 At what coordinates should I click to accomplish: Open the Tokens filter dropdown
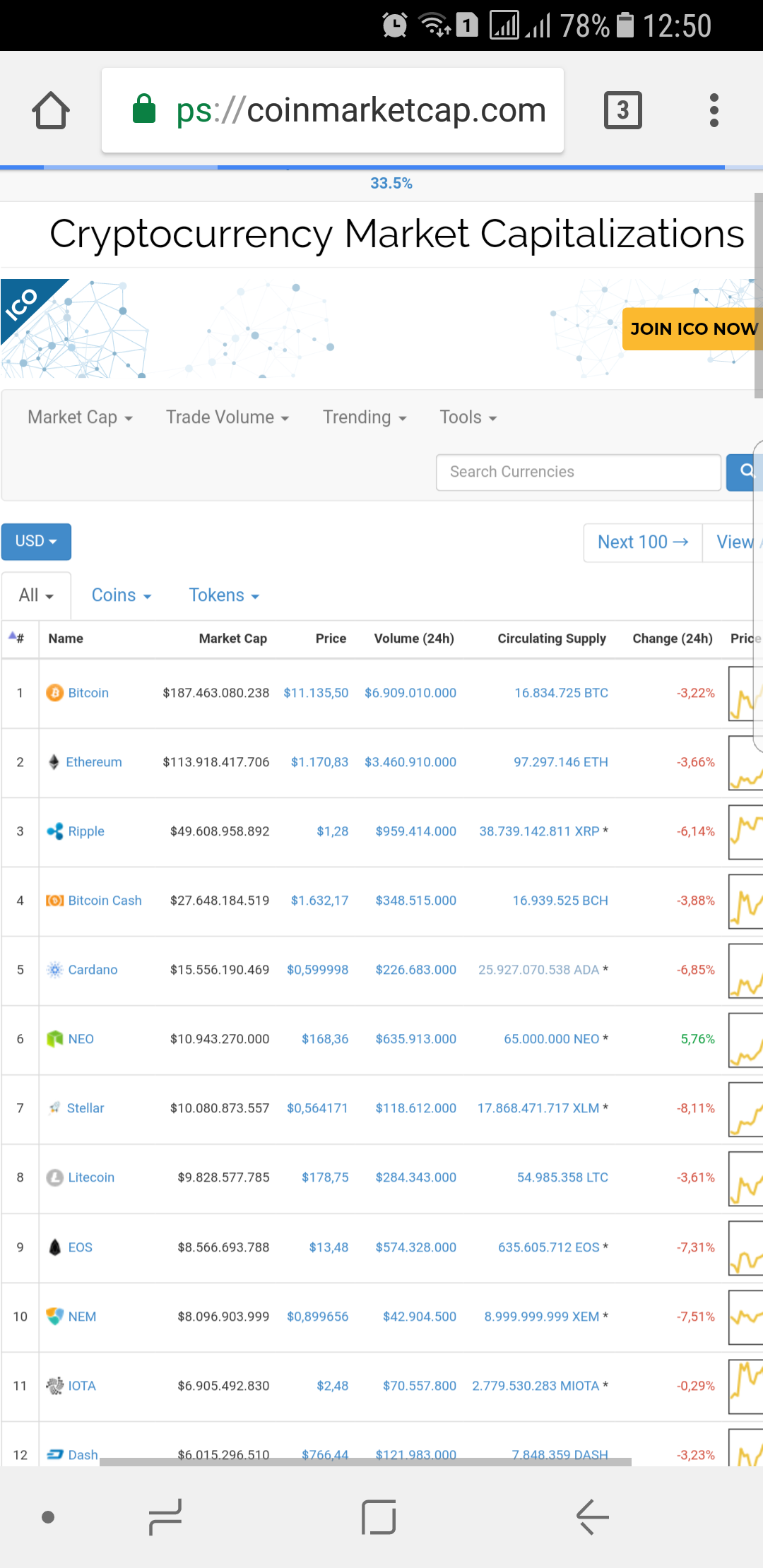click(x=224, y=595)
